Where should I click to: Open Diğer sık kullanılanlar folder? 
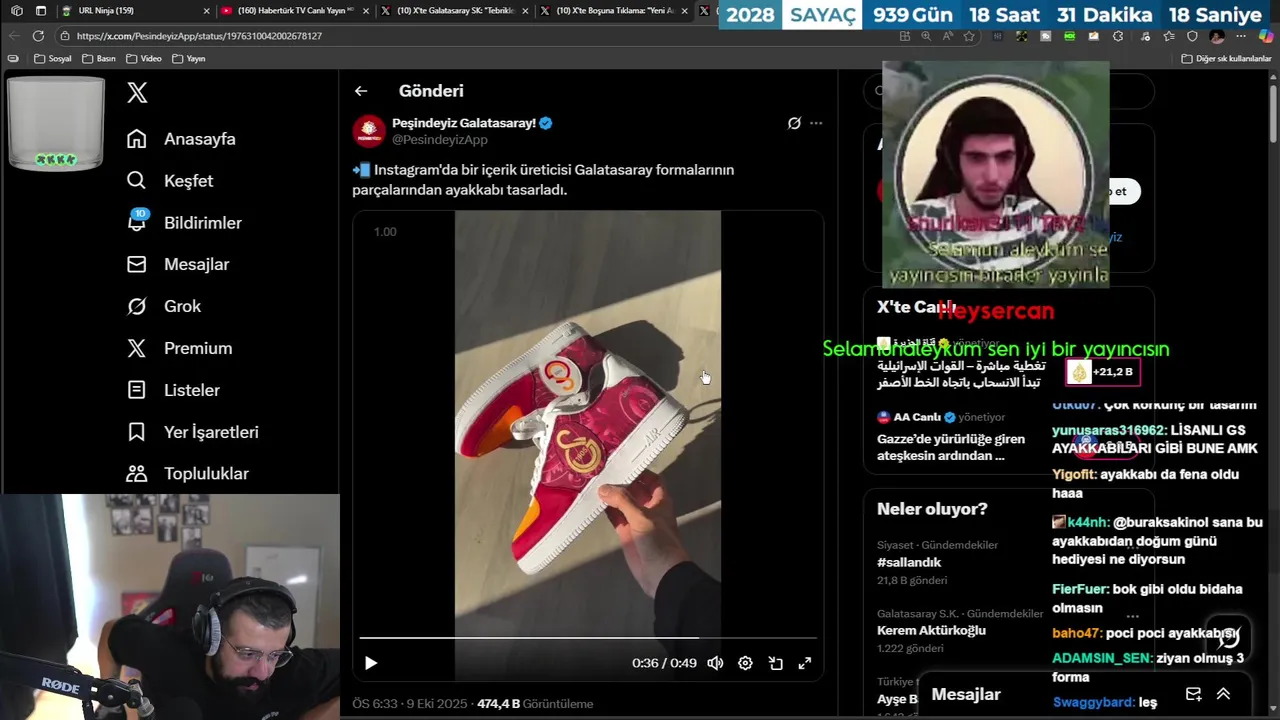(x=1226, y=59)
